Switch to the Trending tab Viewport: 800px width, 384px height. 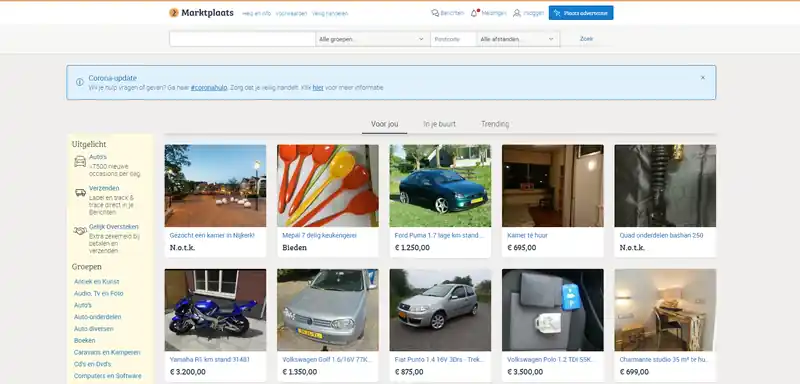[x=495, y=124]
